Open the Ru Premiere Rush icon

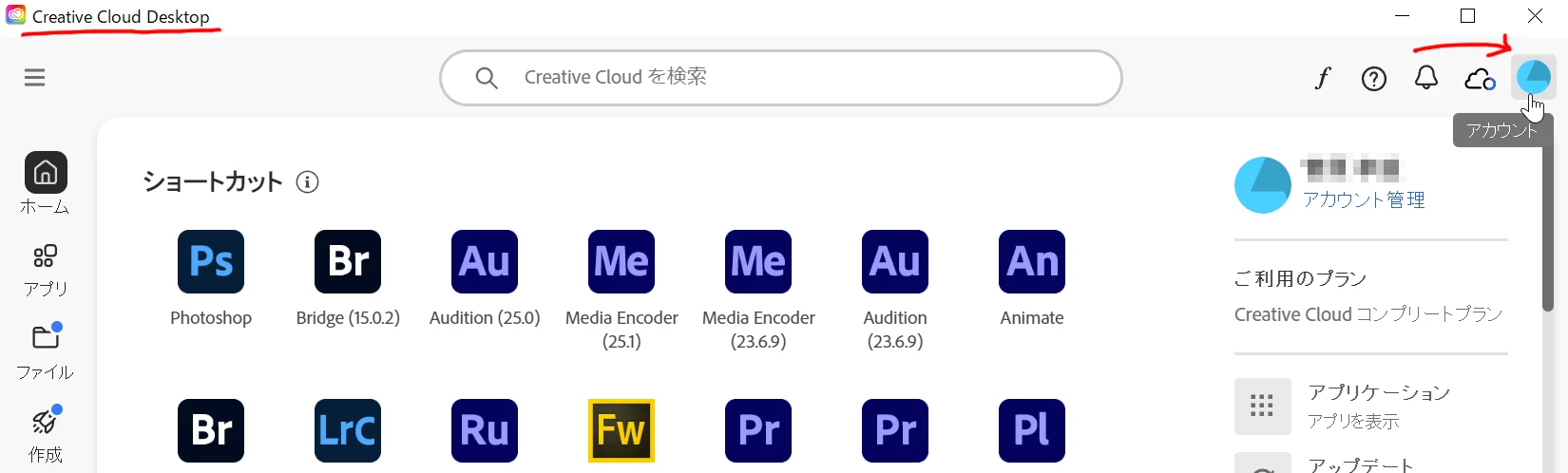point(485,430)
